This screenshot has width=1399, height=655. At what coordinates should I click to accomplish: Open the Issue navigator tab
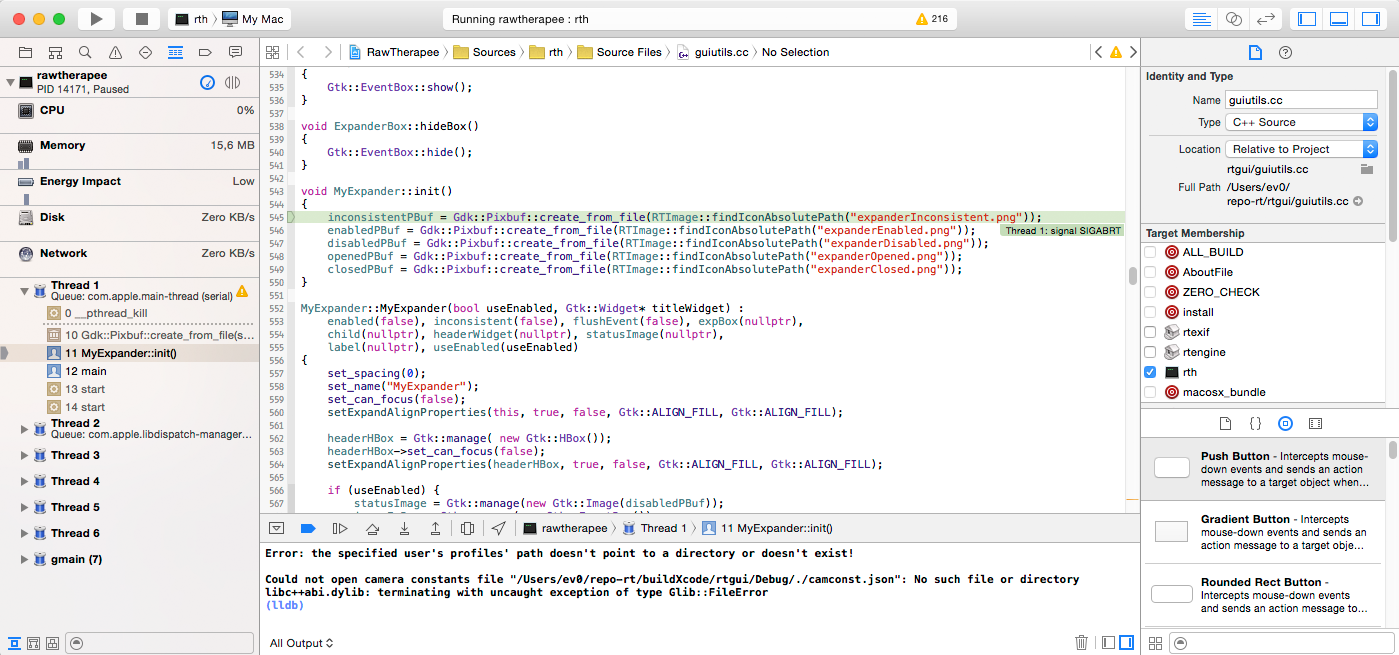(115, 52)
